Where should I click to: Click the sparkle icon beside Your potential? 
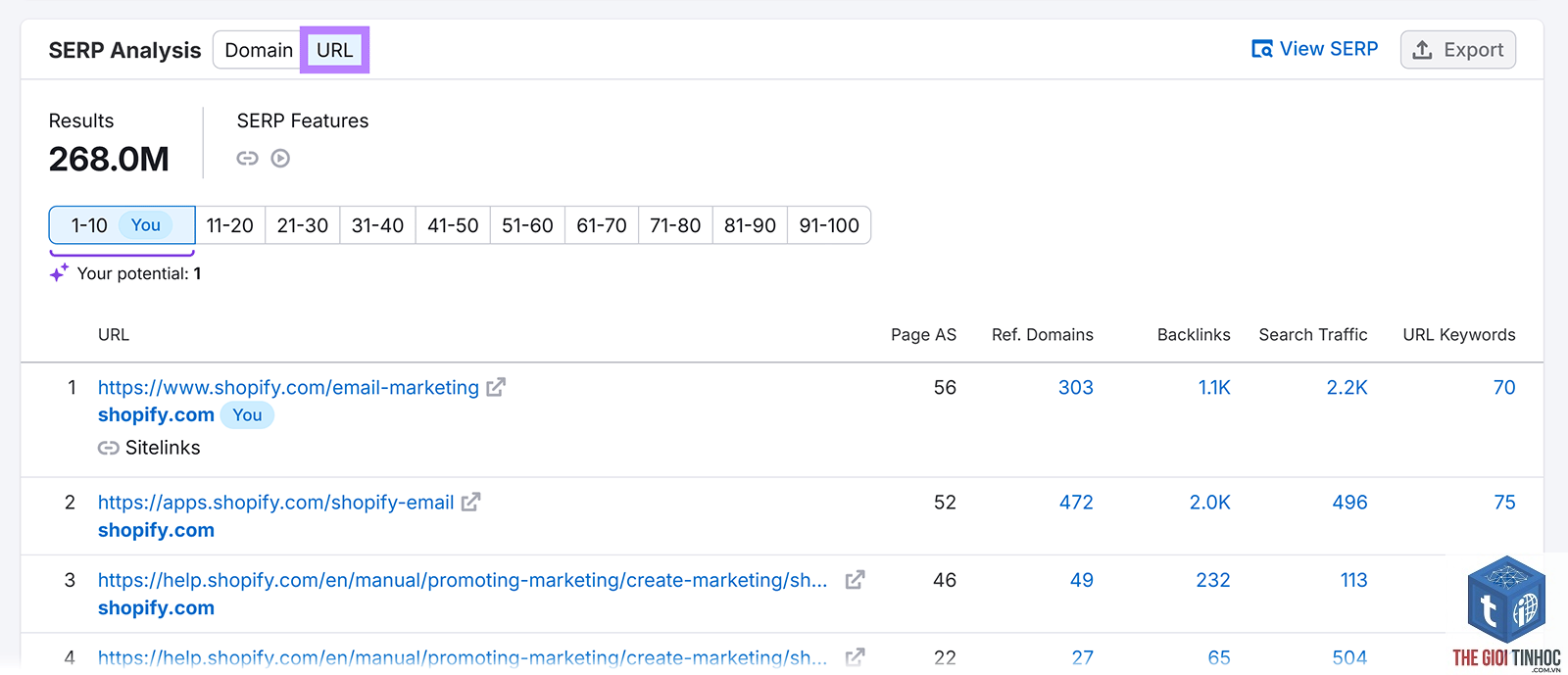point(59,273)
